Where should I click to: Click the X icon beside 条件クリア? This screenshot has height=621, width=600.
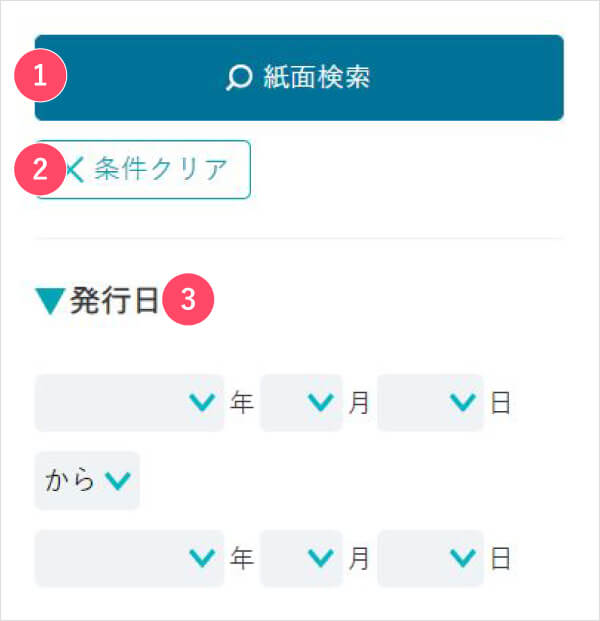coord(75,170)
